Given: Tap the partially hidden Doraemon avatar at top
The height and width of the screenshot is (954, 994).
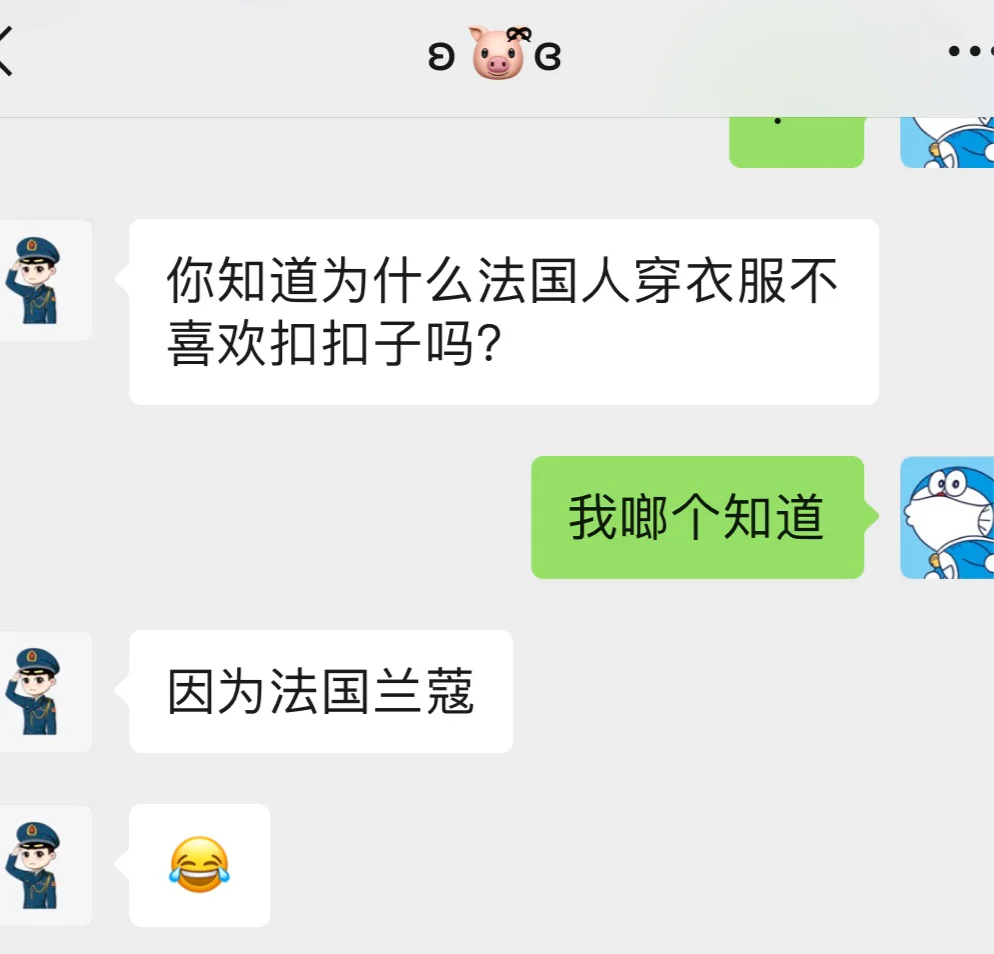Looking at the screenshot, I should pos(947,143).
